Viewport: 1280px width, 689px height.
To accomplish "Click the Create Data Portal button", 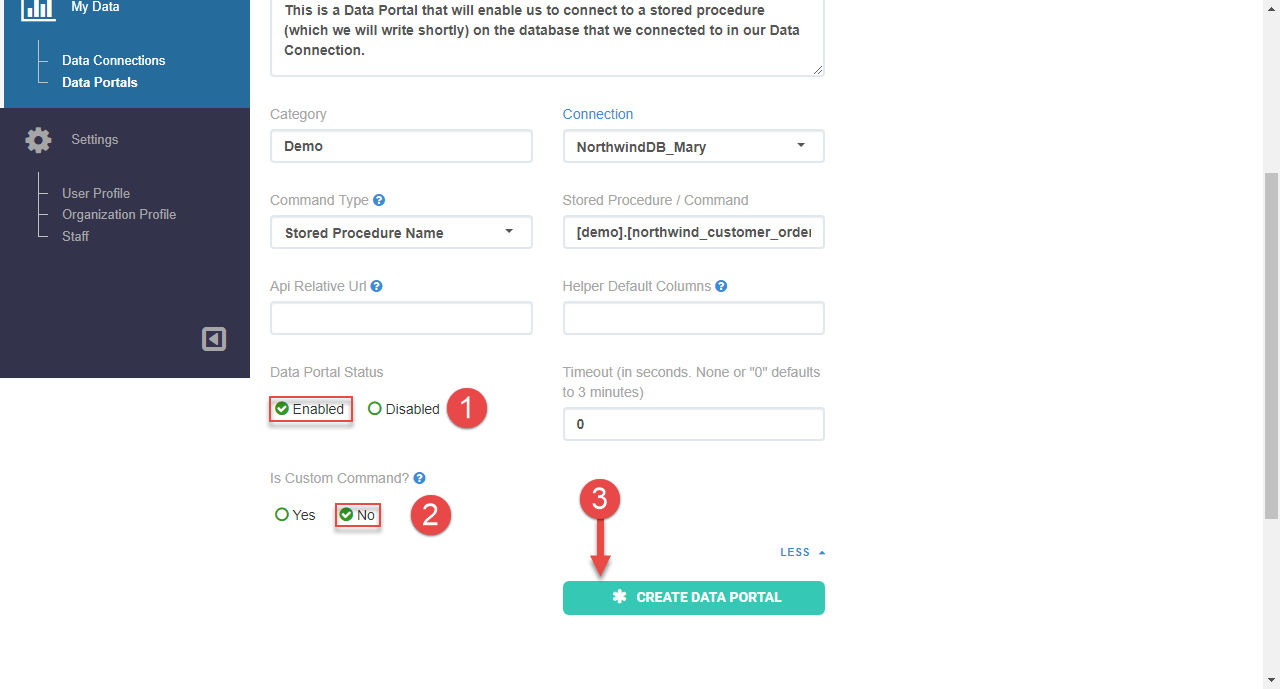I will point(694,598).
